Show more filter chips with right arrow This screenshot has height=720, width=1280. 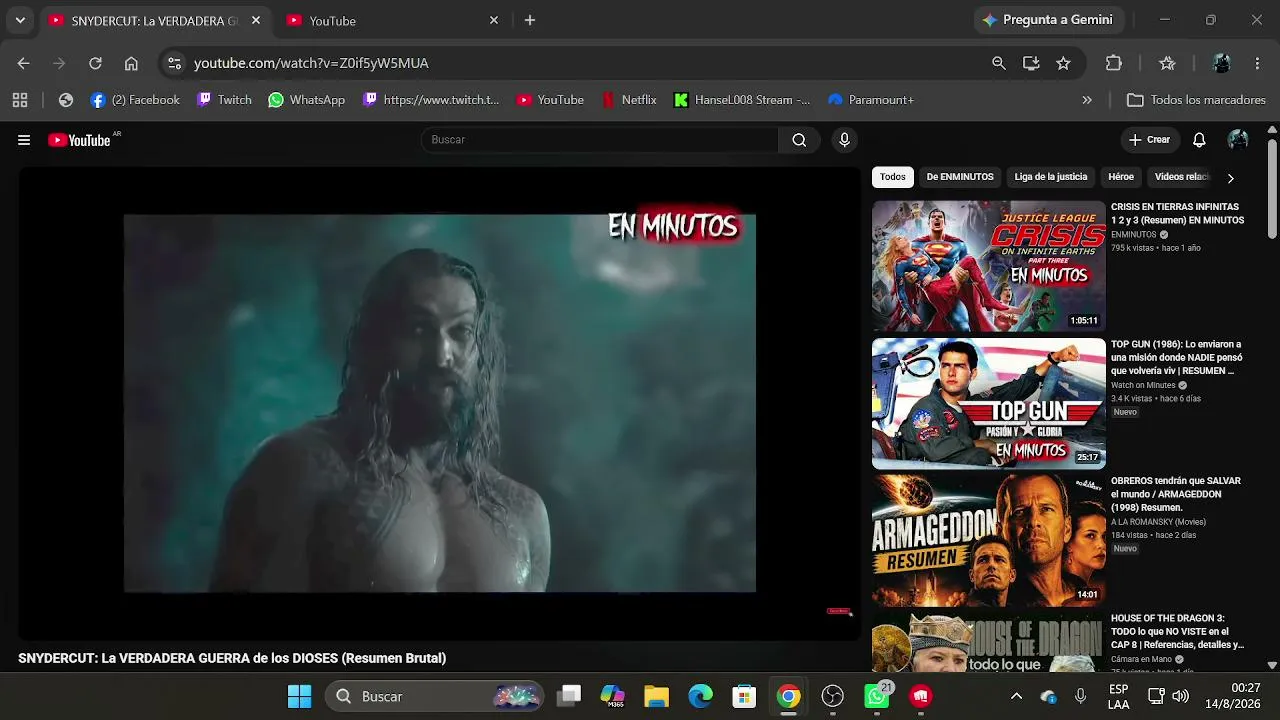point(1230,178)
